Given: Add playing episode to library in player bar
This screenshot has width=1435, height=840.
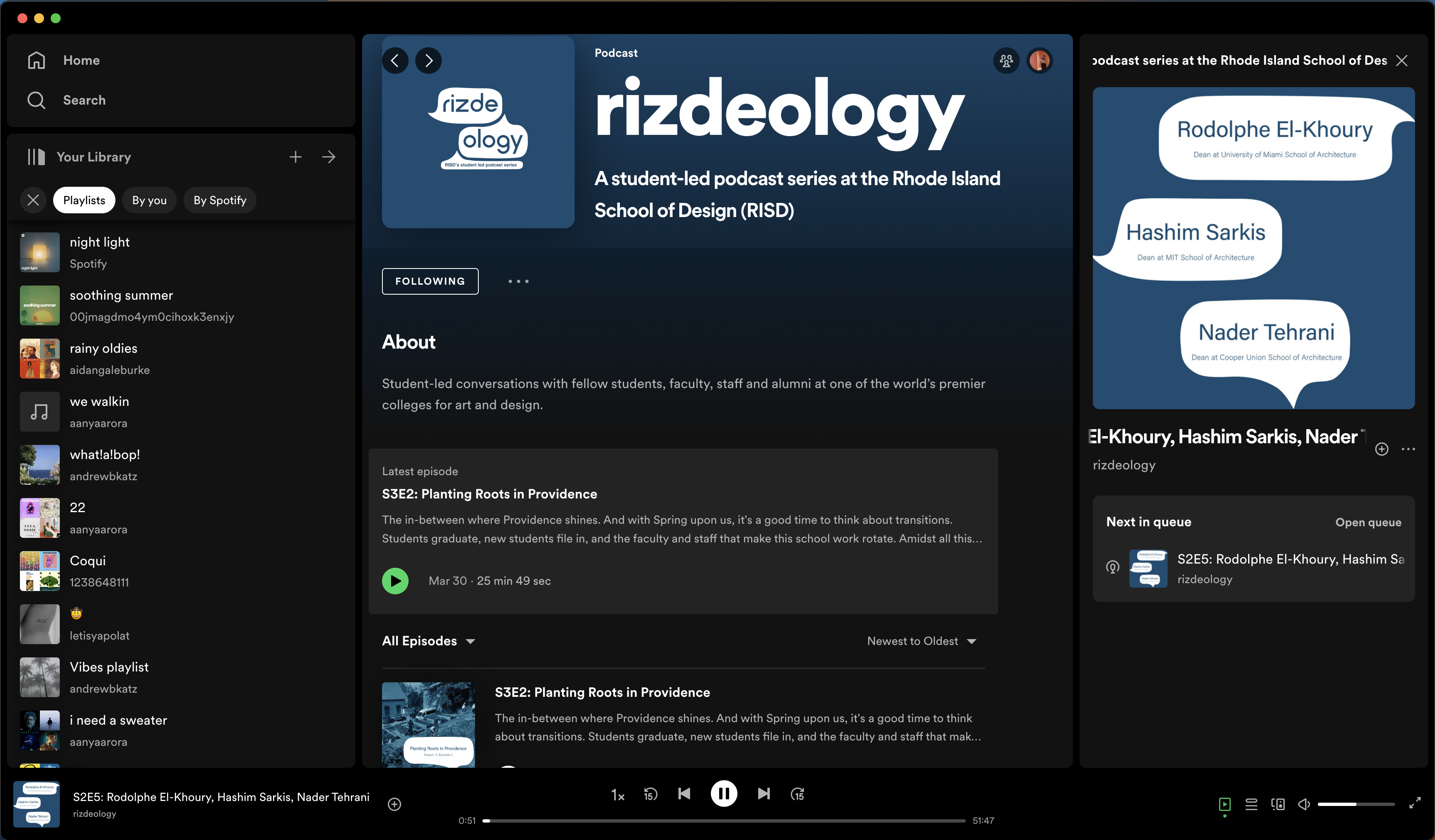Looking at the screenshot, I should [394, 804].
